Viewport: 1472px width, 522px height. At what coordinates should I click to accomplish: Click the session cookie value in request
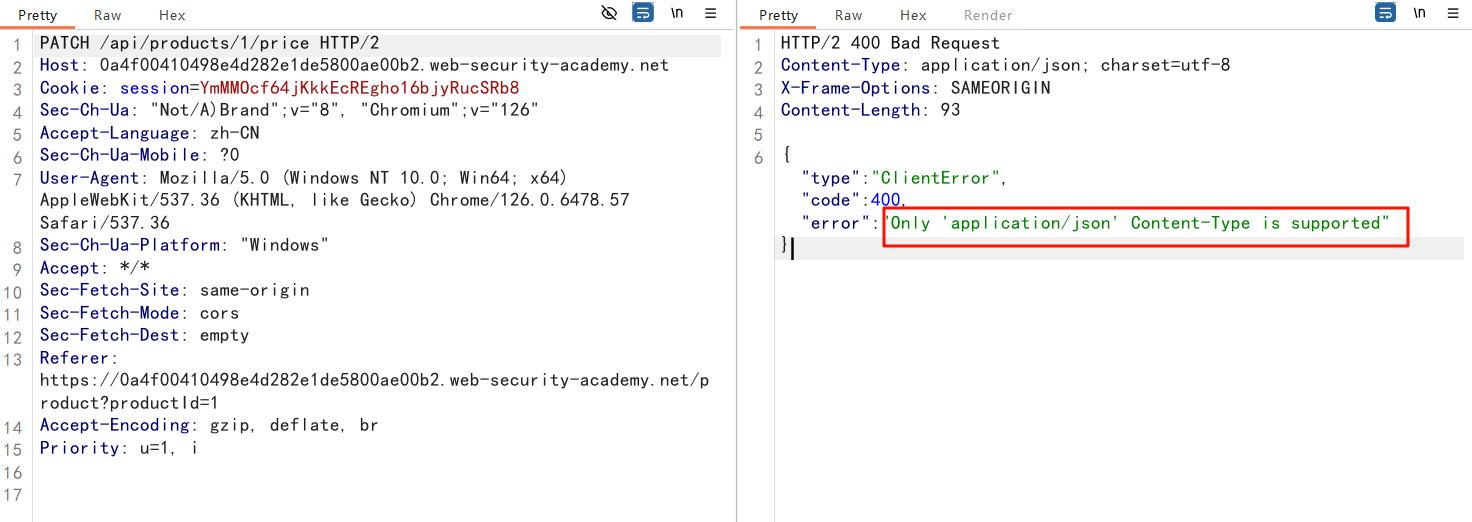pyautogui.click(x=359, y=88)
